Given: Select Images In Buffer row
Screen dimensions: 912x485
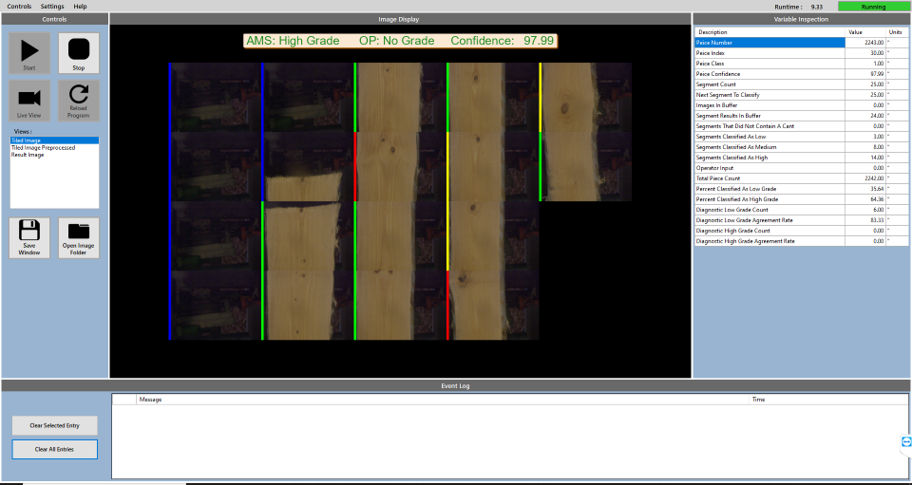Looking at the screenshot, I should (x=801, y=105).
